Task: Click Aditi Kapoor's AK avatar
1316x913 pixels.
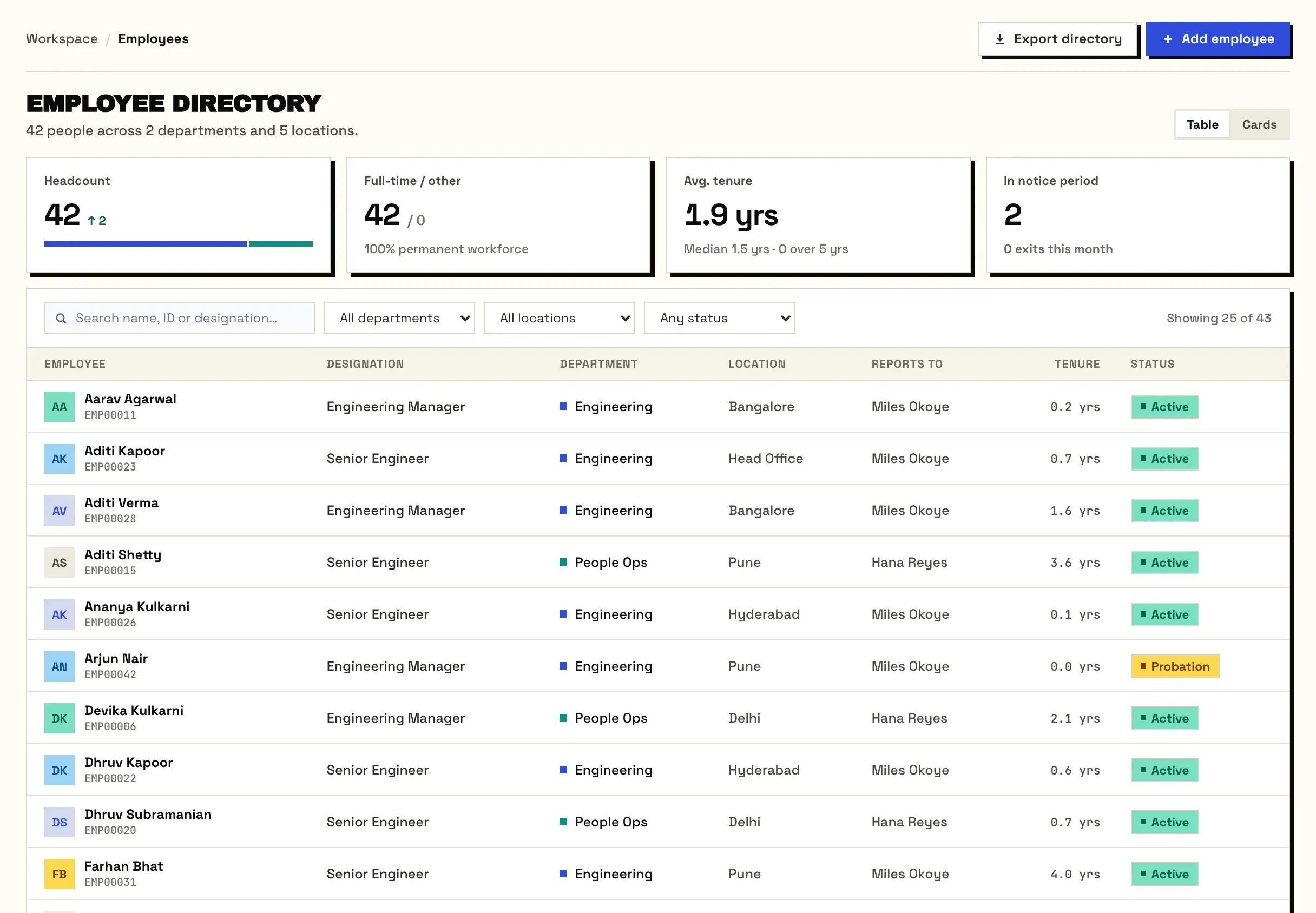Action: click(x=60, y=459)
